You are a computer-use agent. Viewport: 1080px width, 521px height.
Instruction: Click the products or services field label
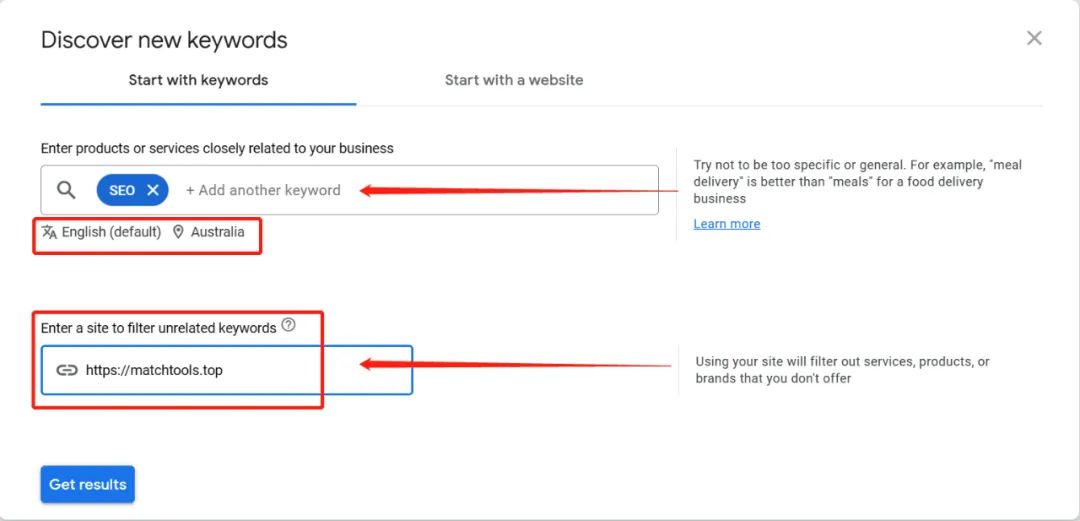[x=218, y=148]
